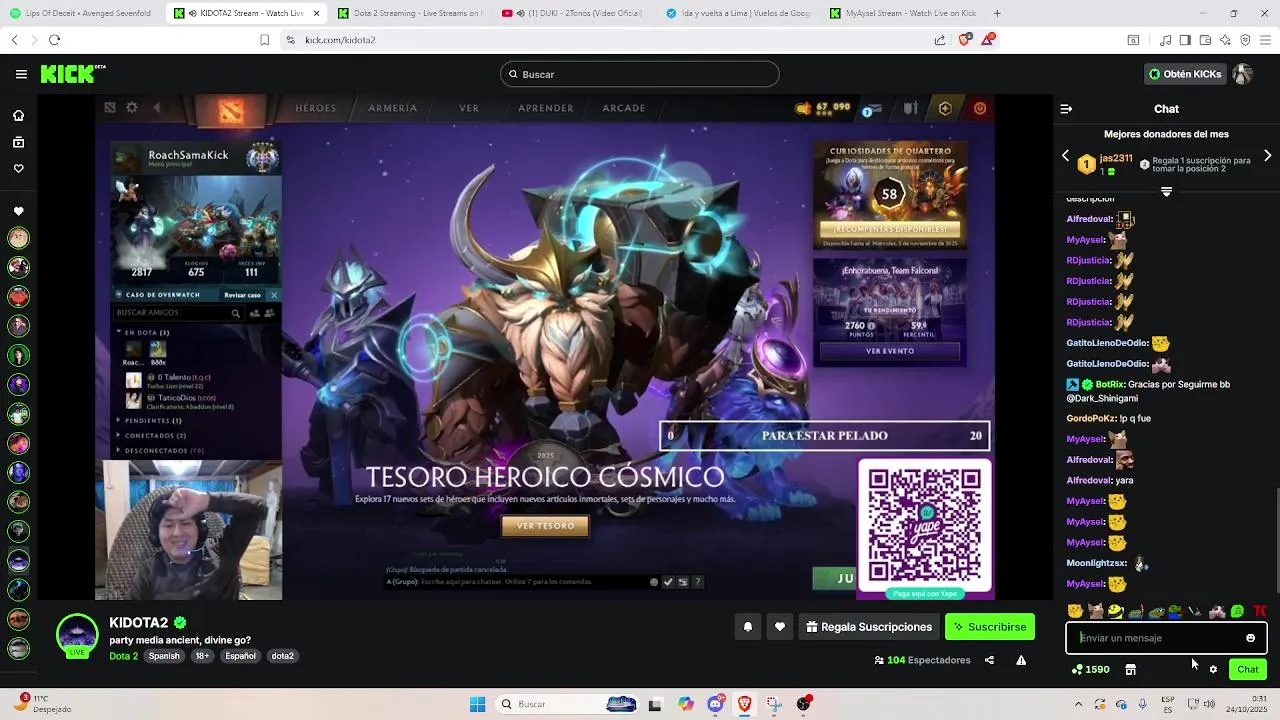The image size is (1280, 720).
Task: Open a new browser tab
Action: tap(996, 13)
